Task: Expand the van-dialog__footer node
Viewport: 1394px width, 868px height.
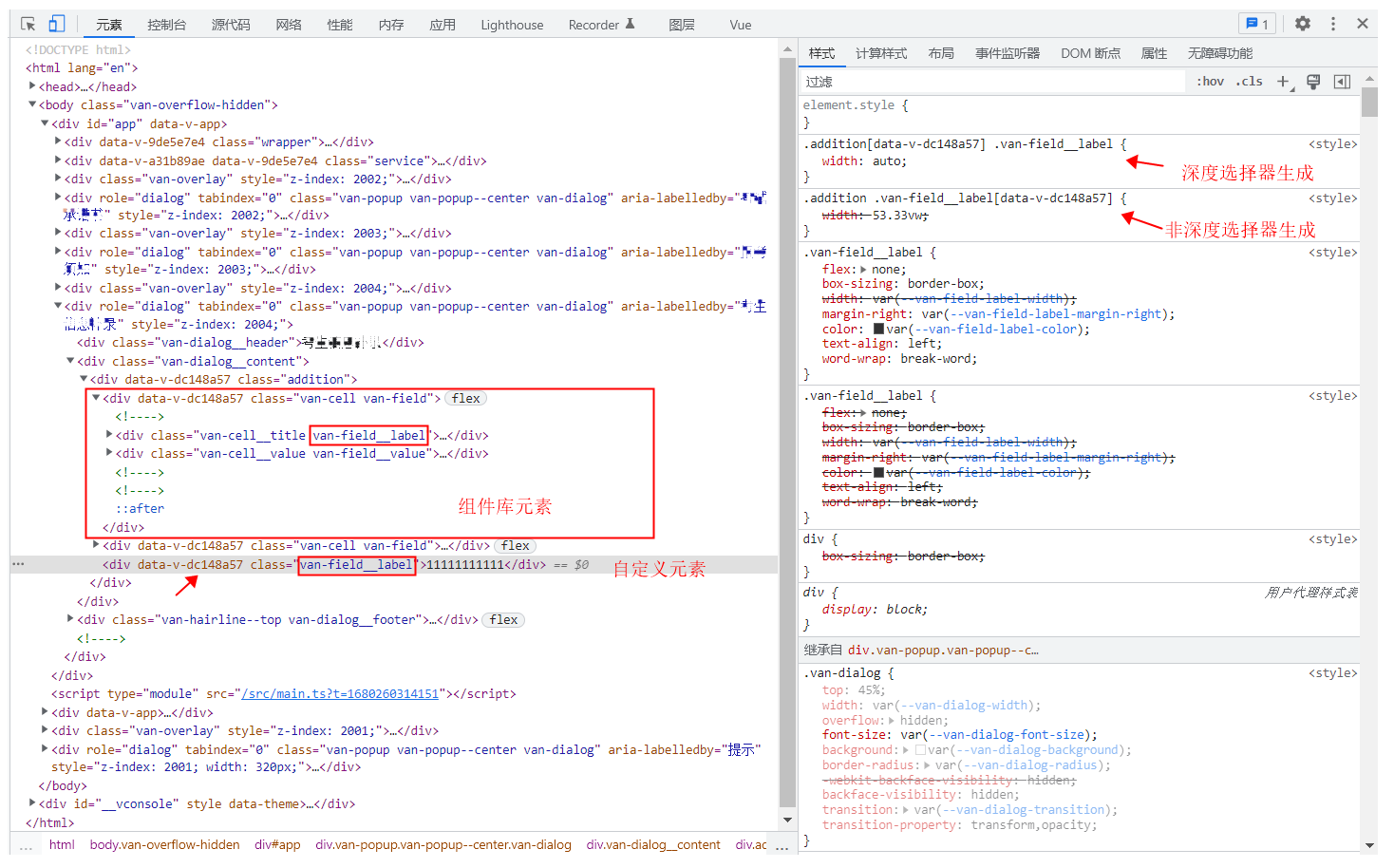Action: coord(70,619)
